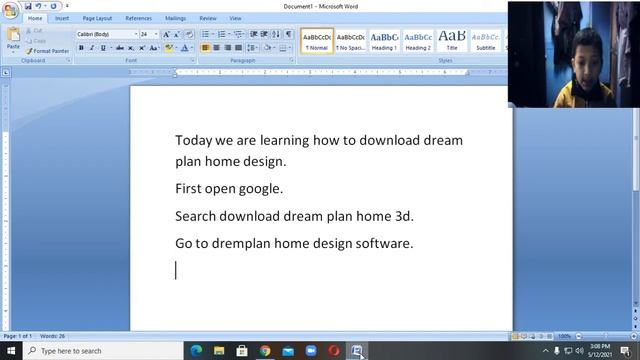The width and height of the screenshot is (640, 360).
Task: Switch to the Page Layout tab
Action: [x=97, y=18]
